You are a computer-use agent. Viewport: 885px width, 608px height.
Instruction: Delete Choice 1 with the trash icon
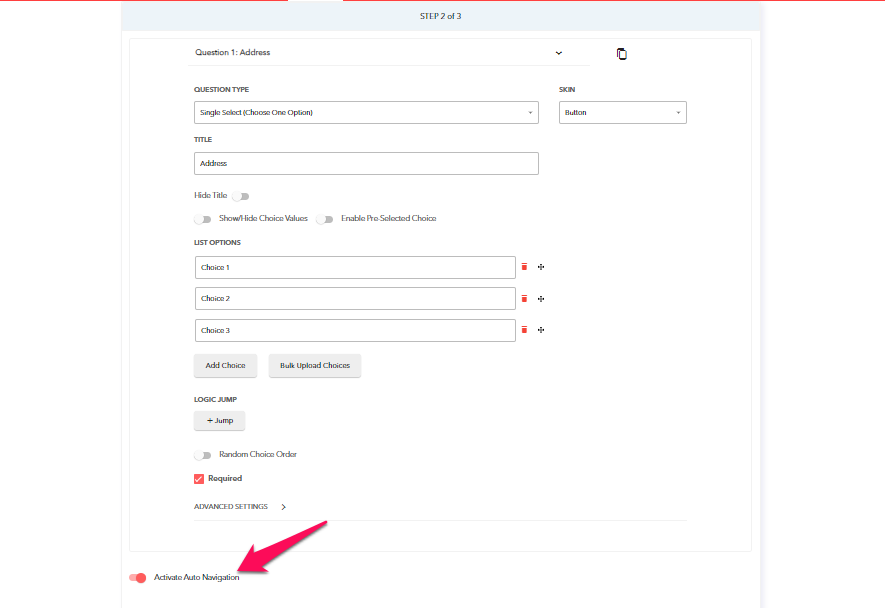pyautogui.click(x=523, y=267)
